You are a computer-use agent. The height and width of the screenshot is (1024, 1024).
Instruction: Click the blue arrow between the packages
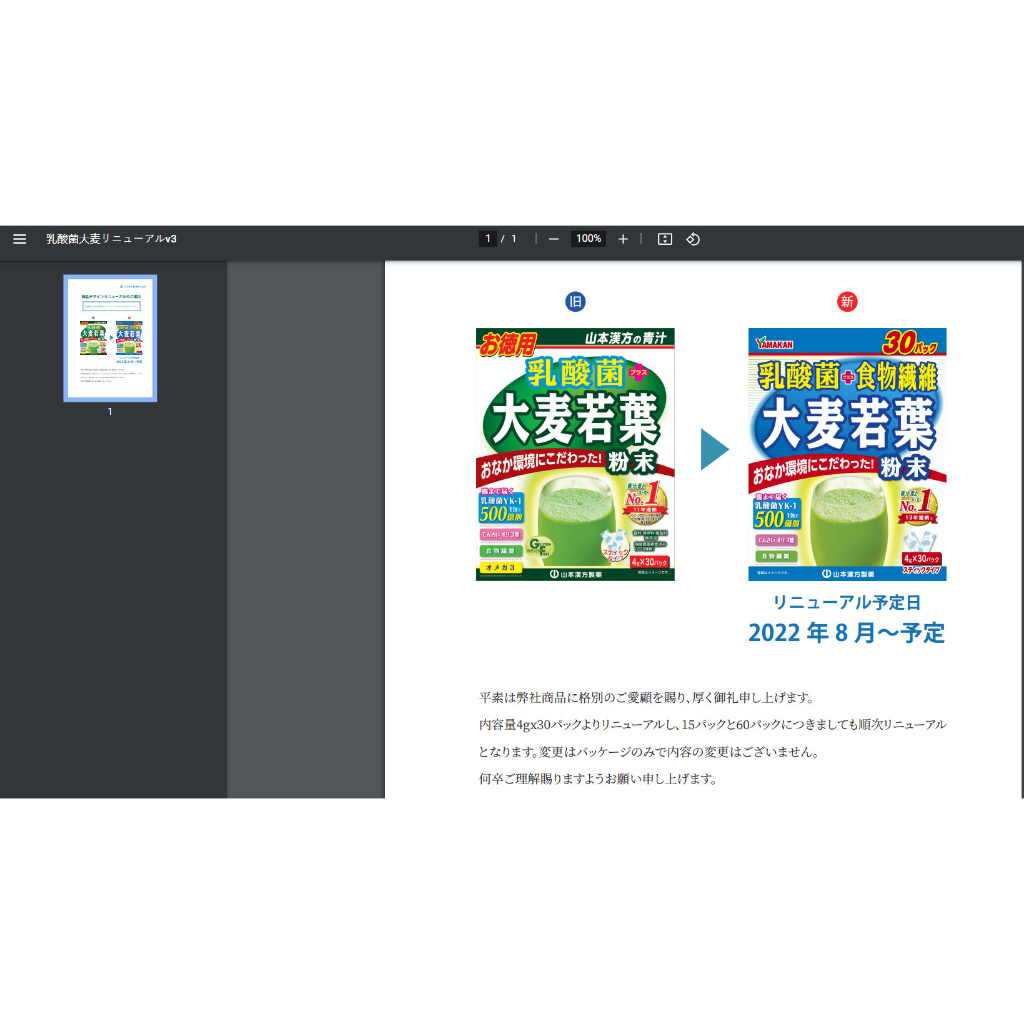(x=714, y=449)
